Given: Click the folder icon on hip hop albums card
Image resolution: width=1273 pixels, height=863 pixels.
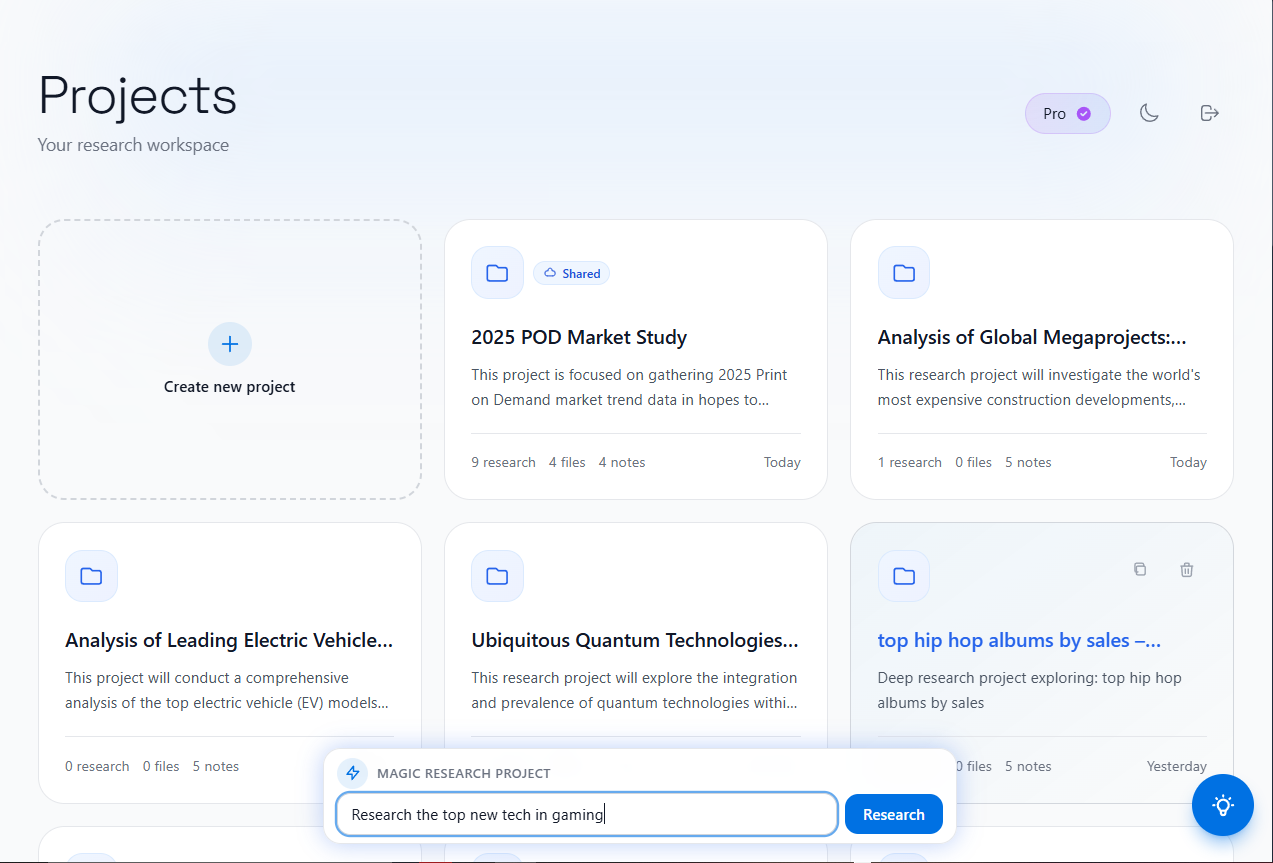Looking at the screenshot, I should [904, 576].
